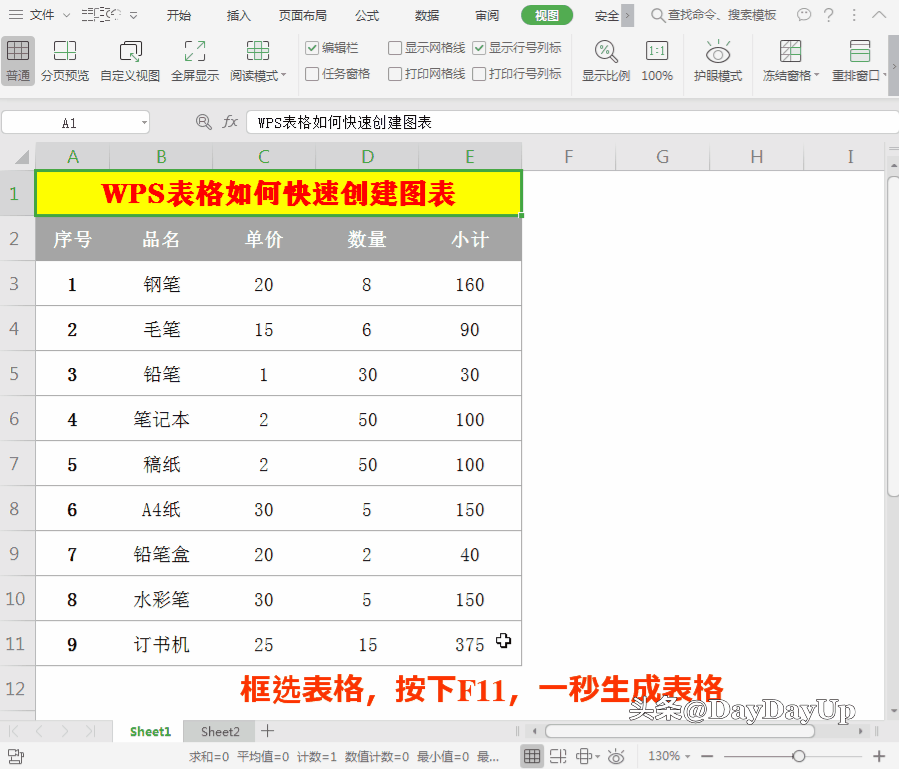
Task: Open Page Break Preview (分页预览)
Action: click(x=65, y=61)
